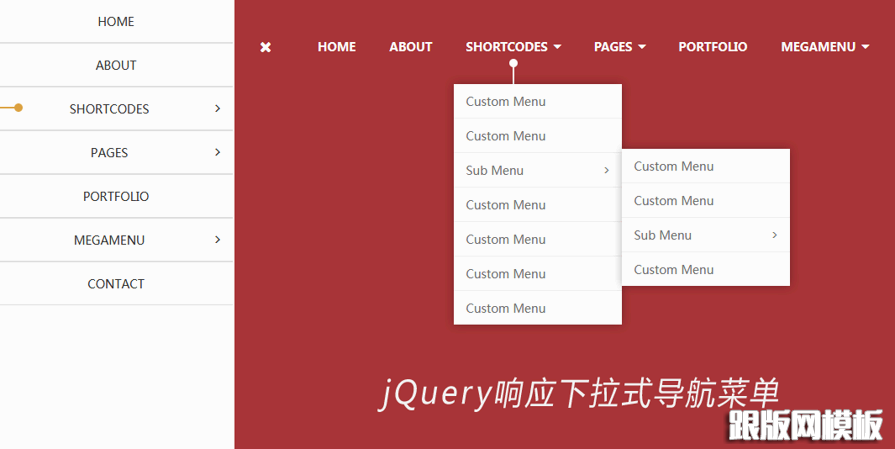Go to HOME in top navbar
Viewport: 895px width, 449px height.
[x=336, y=47]
